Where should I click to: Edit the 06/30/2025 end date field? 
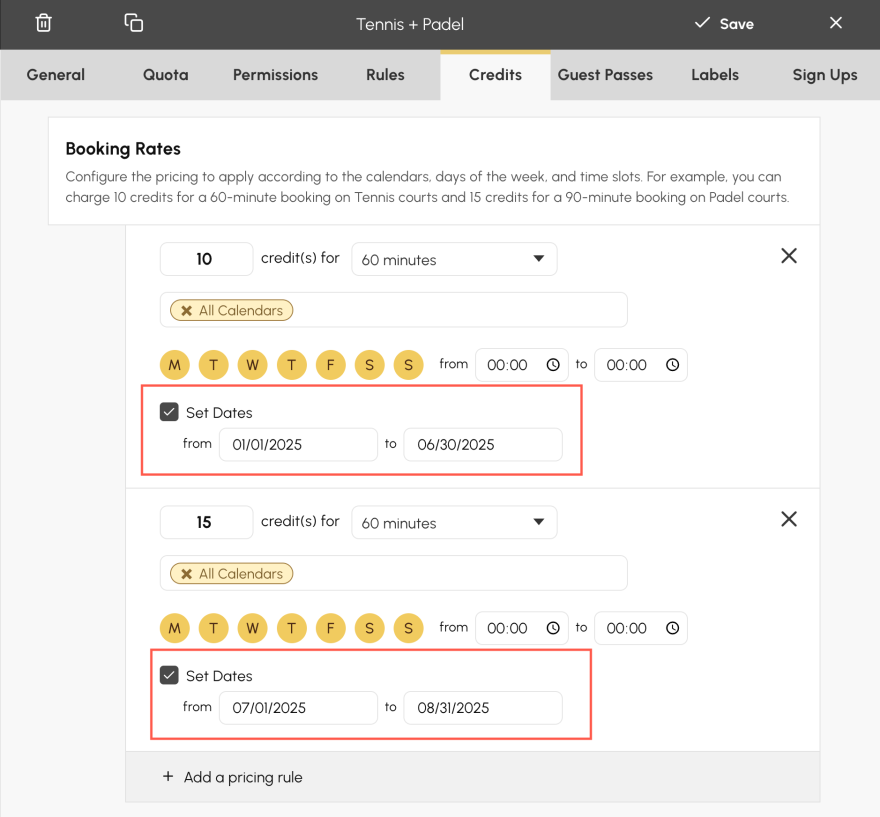(x=483, y=444)
